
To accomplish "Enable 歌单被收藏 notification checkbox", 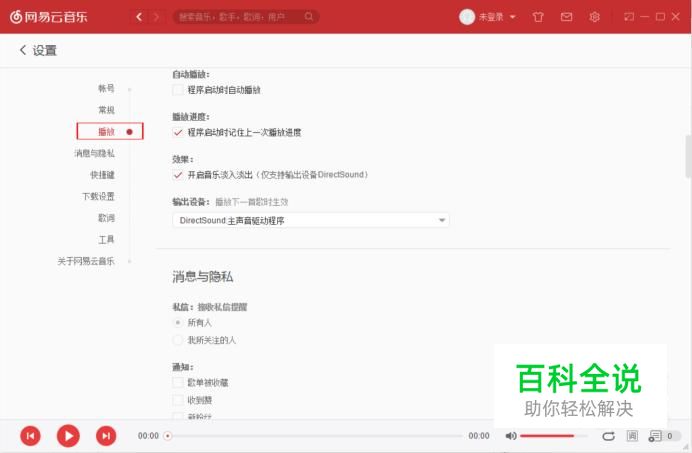I will [x=178, y=382].
